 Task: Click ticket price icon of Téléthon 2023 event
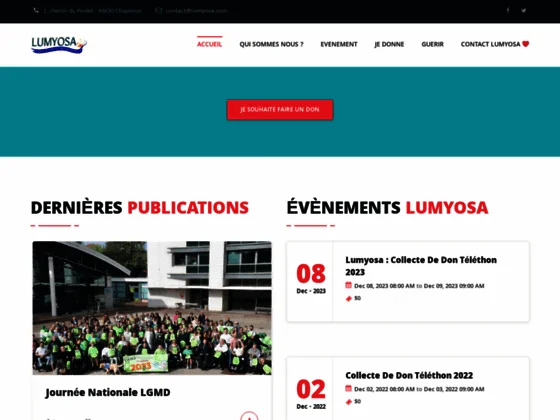pos(349,298)
